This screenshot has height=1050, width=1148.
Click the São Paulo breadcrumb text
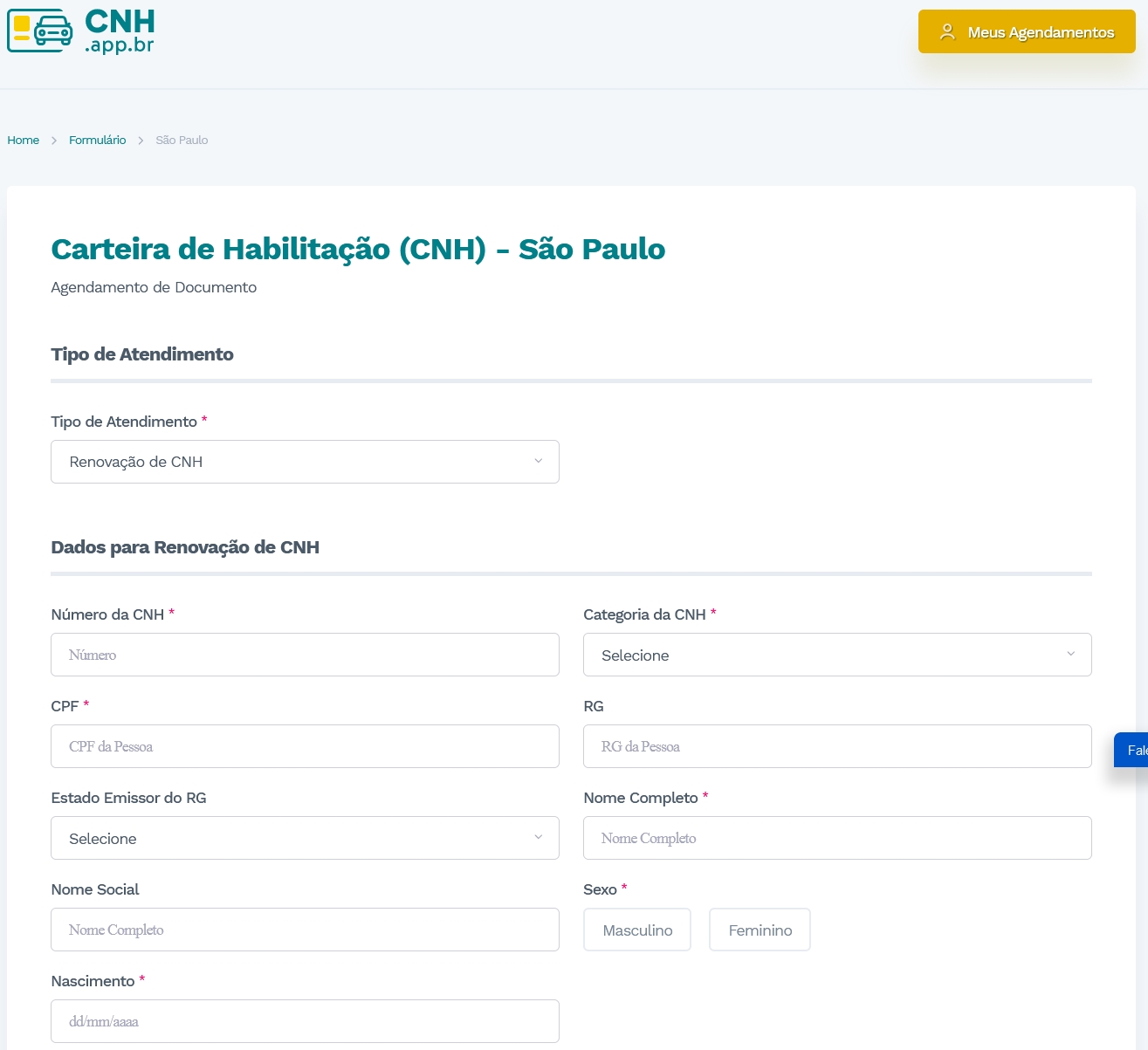pyautogui.click(x=182, y=140)
